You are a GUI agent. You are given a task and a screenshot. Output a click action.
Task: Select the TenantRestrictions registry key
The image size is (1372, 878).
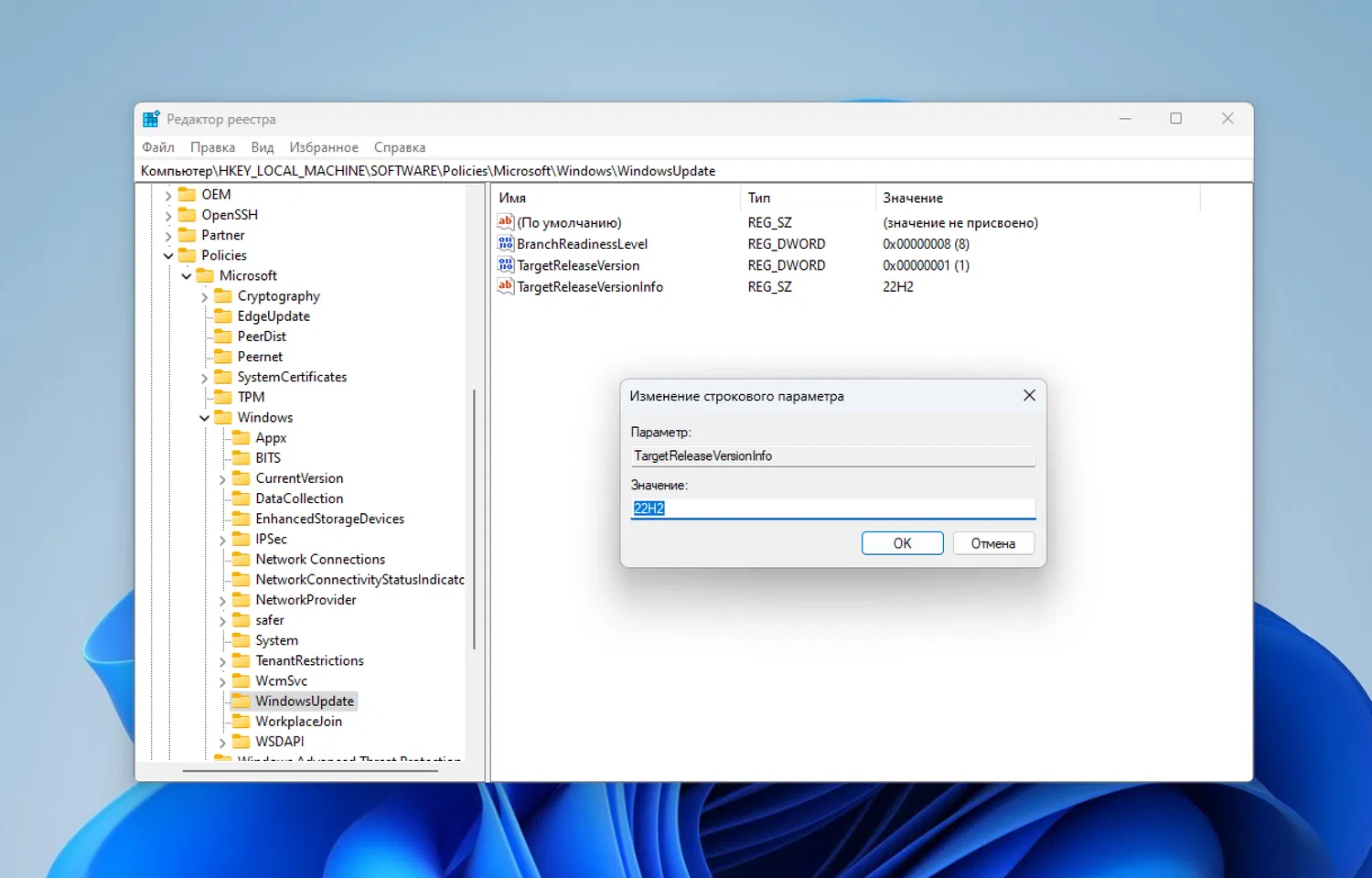tap(309, 660)
